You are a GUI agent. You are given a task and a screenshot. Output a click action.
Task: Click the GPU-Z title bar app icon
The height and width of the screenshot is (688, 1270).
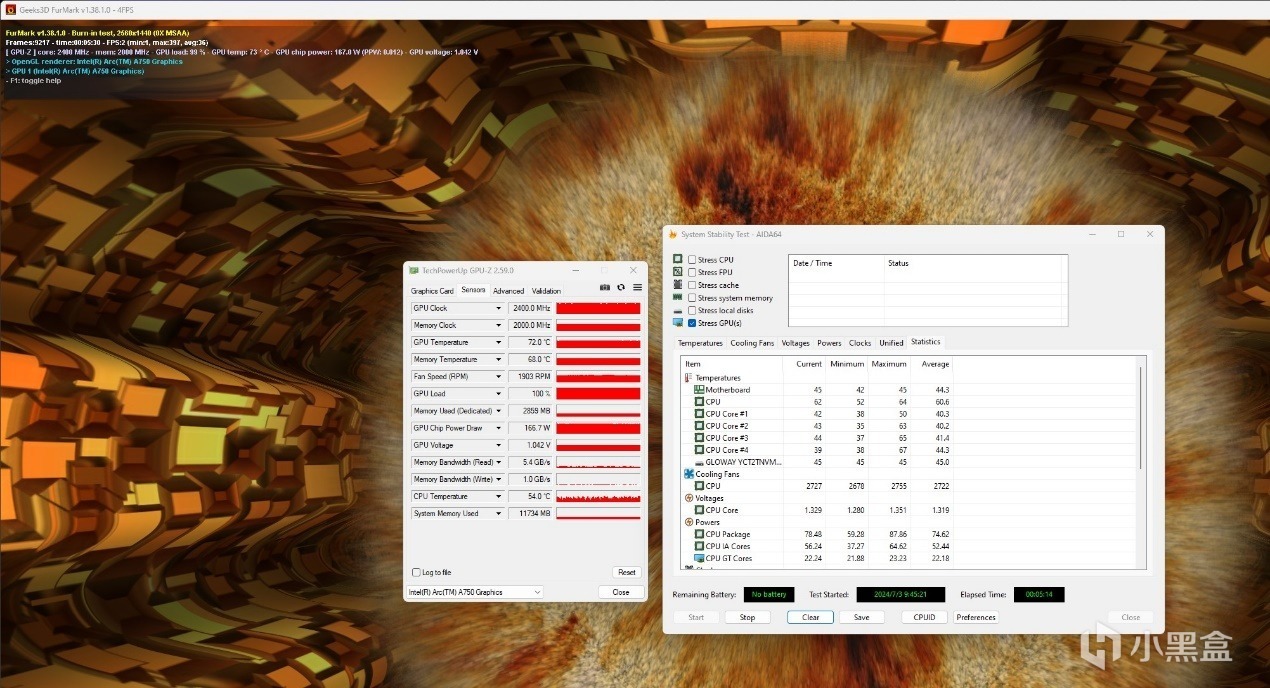[x=414, y=270]
